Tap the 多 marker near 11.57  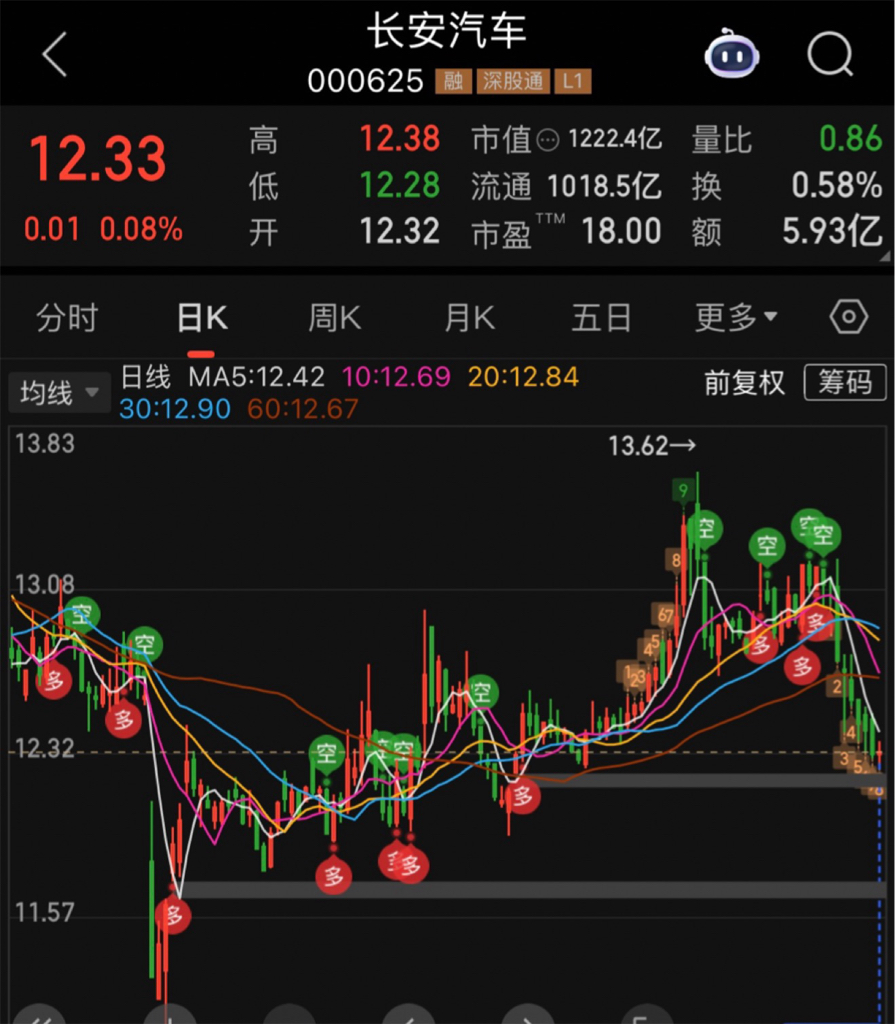tap(172, 915)
